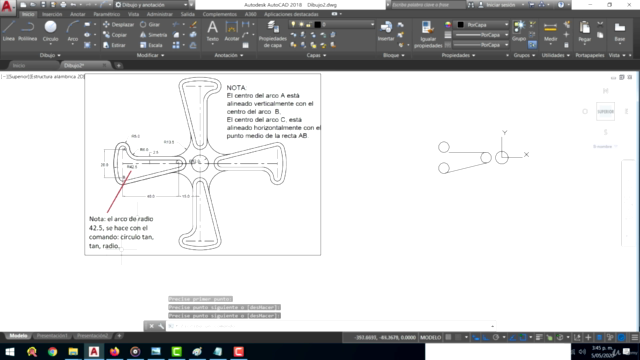Viewport: 640px width, 360px height.
Task: Click the customization menu icon in status bar
Action: tap(634, 337)
